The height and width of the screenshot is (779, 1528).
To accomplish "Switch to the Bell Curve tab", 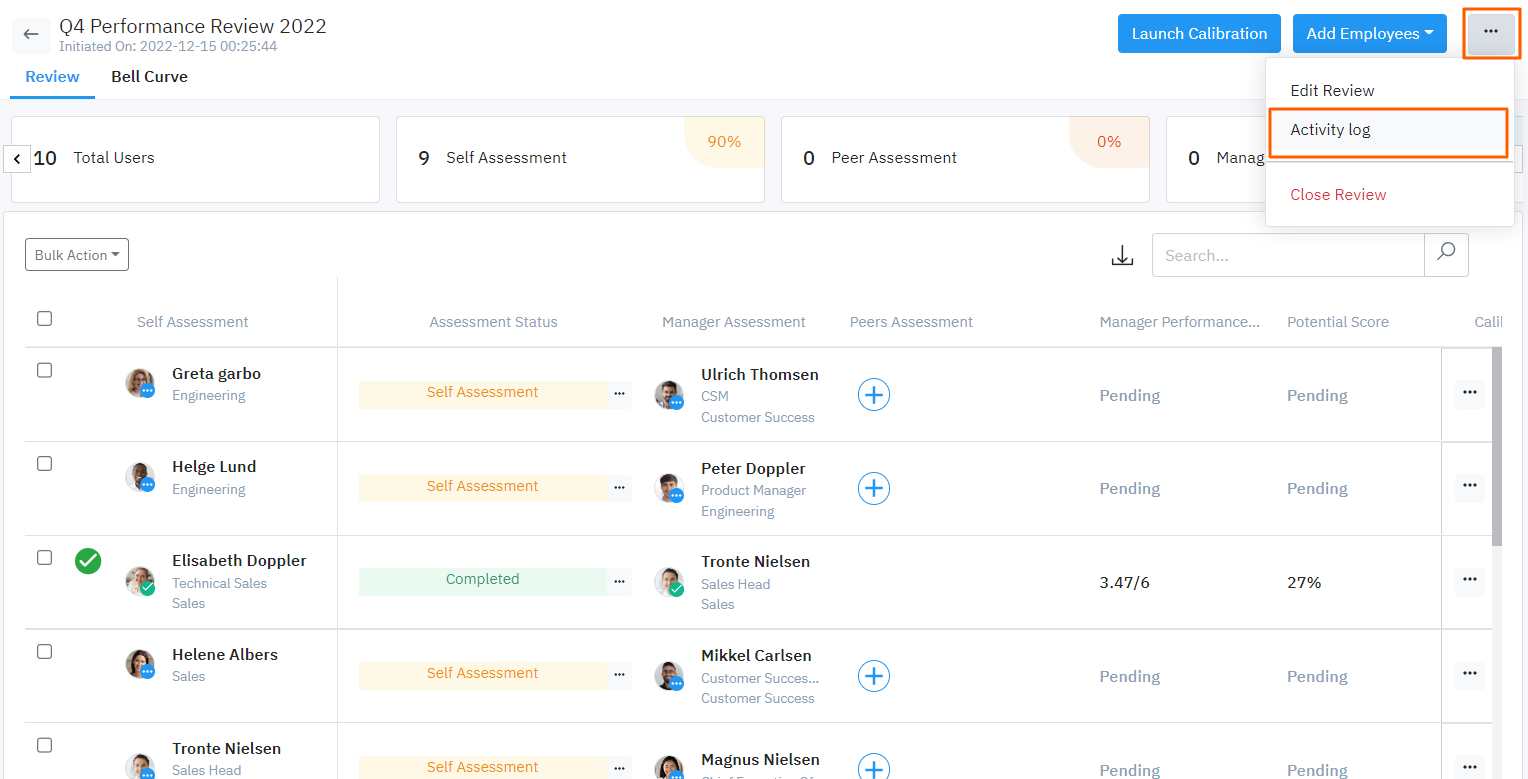I will coord(149,76).
